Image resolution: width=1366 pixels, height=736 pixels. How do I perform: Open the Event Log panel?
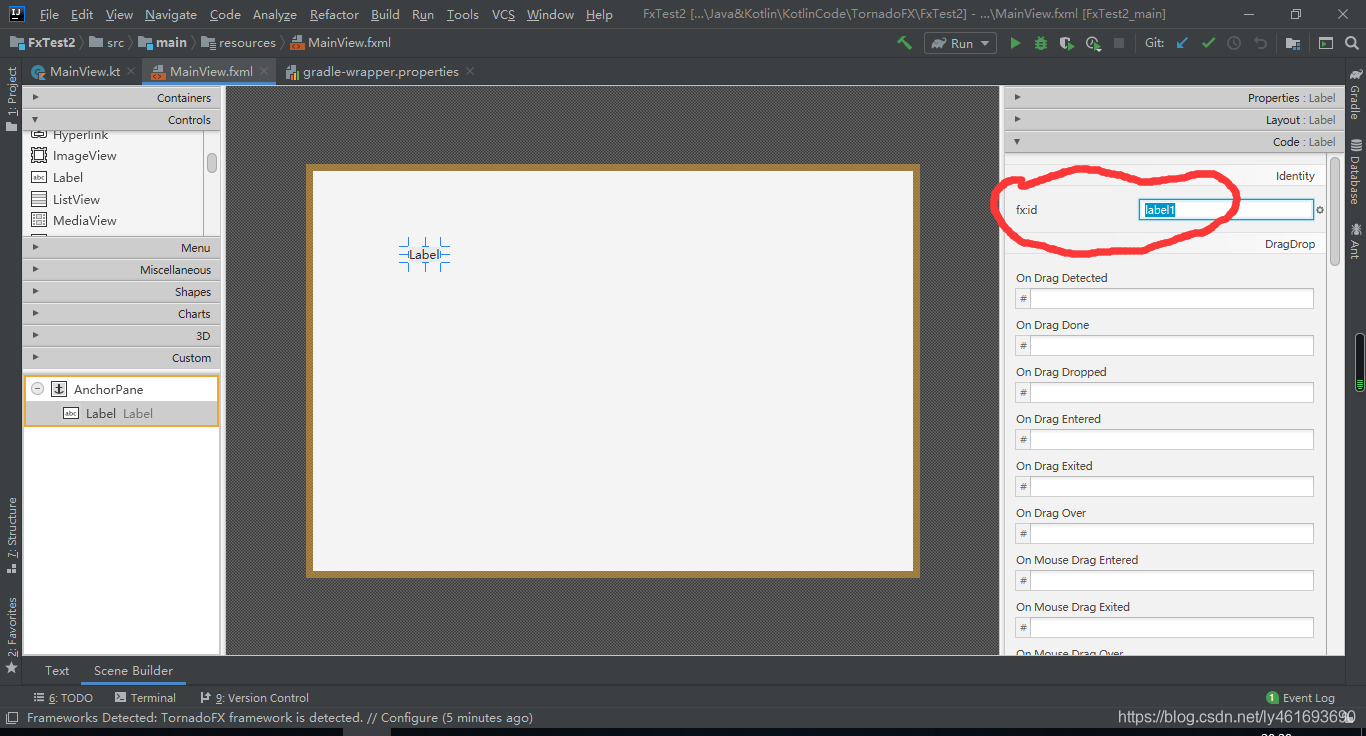(x=1300, y=698)
